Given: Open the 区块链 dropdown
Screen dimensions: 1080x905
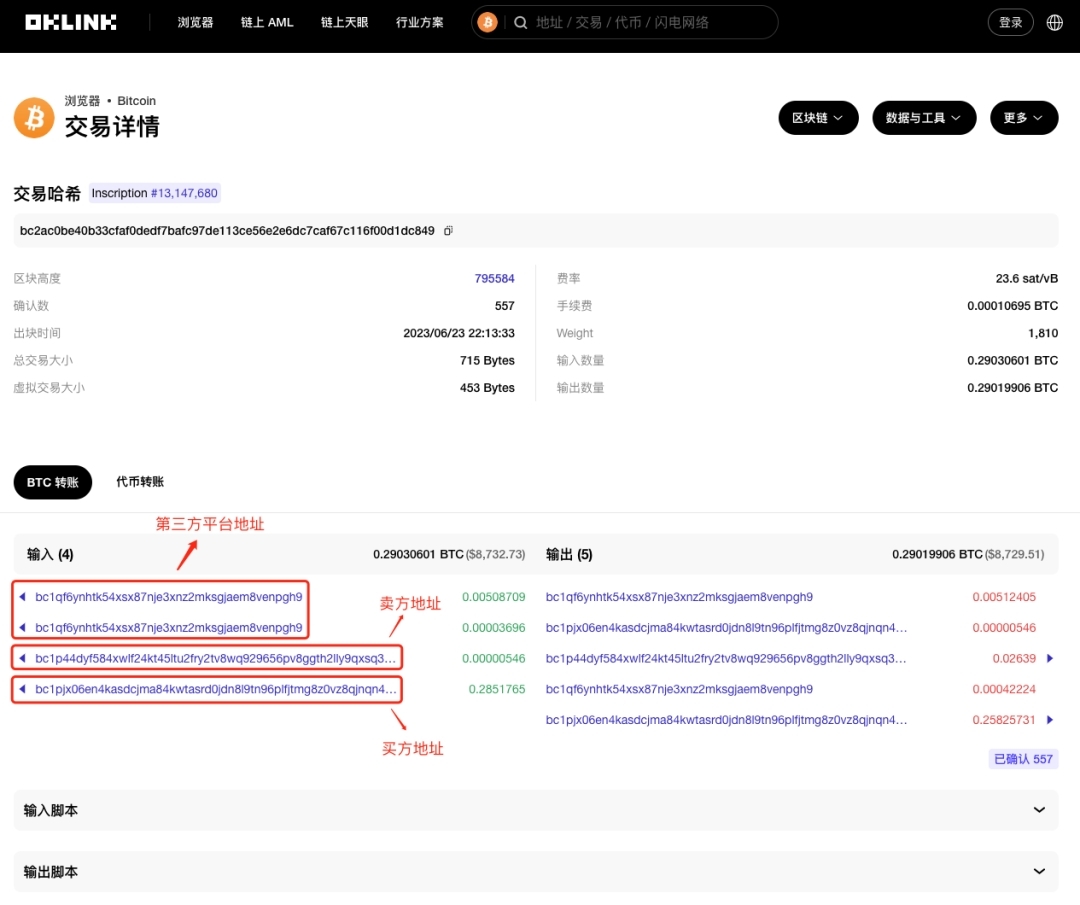Looking at the screenshot, I should pos(818,117).
